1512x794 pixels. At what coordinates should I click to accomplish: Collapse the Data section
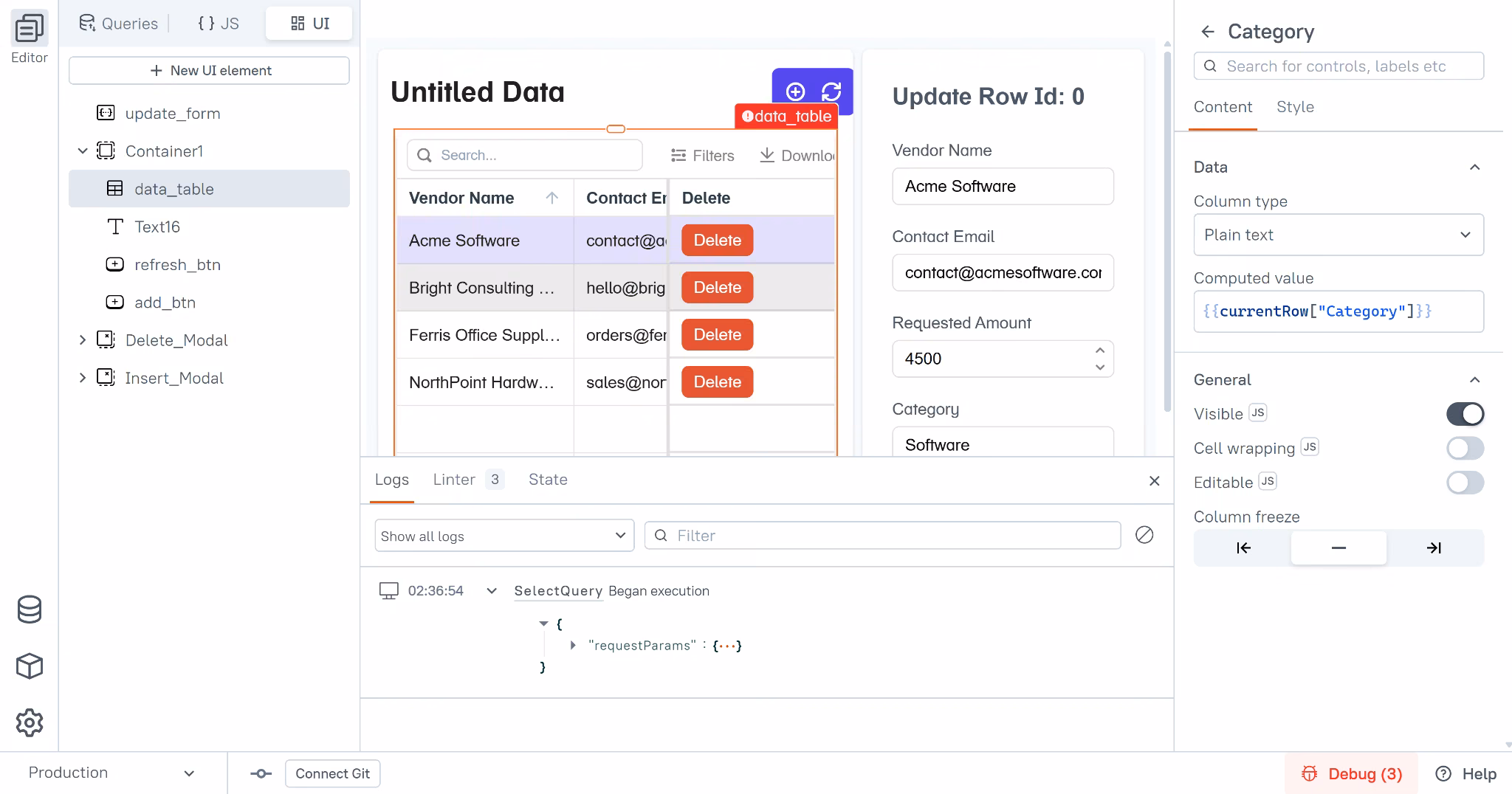[1474, 168]
